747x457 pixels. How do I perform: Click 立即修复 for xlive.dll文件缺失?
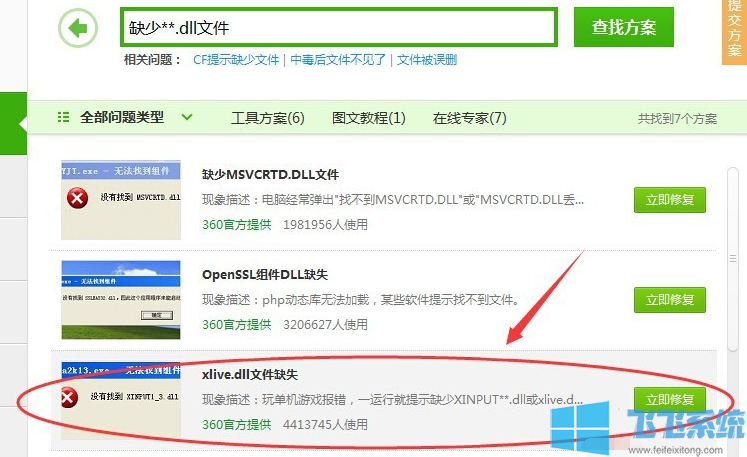[669, 399]
